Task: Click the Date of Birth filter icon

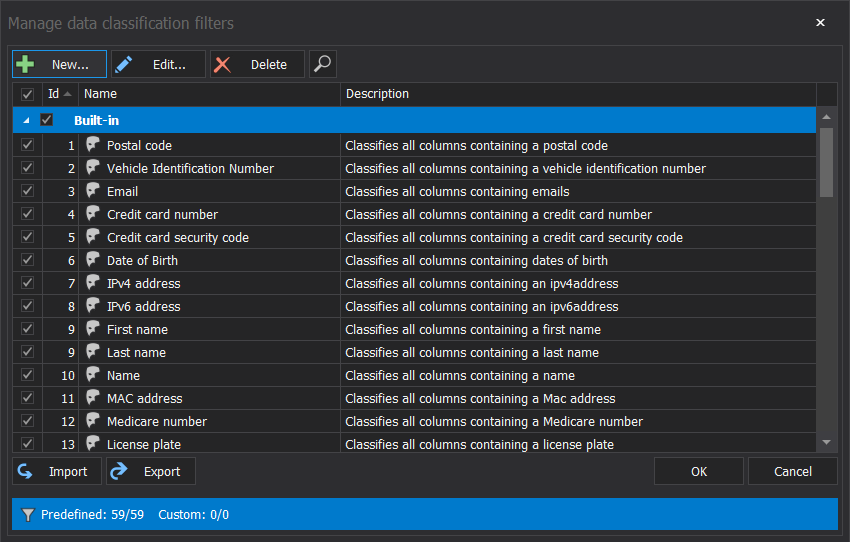Action: click(93, 260)
